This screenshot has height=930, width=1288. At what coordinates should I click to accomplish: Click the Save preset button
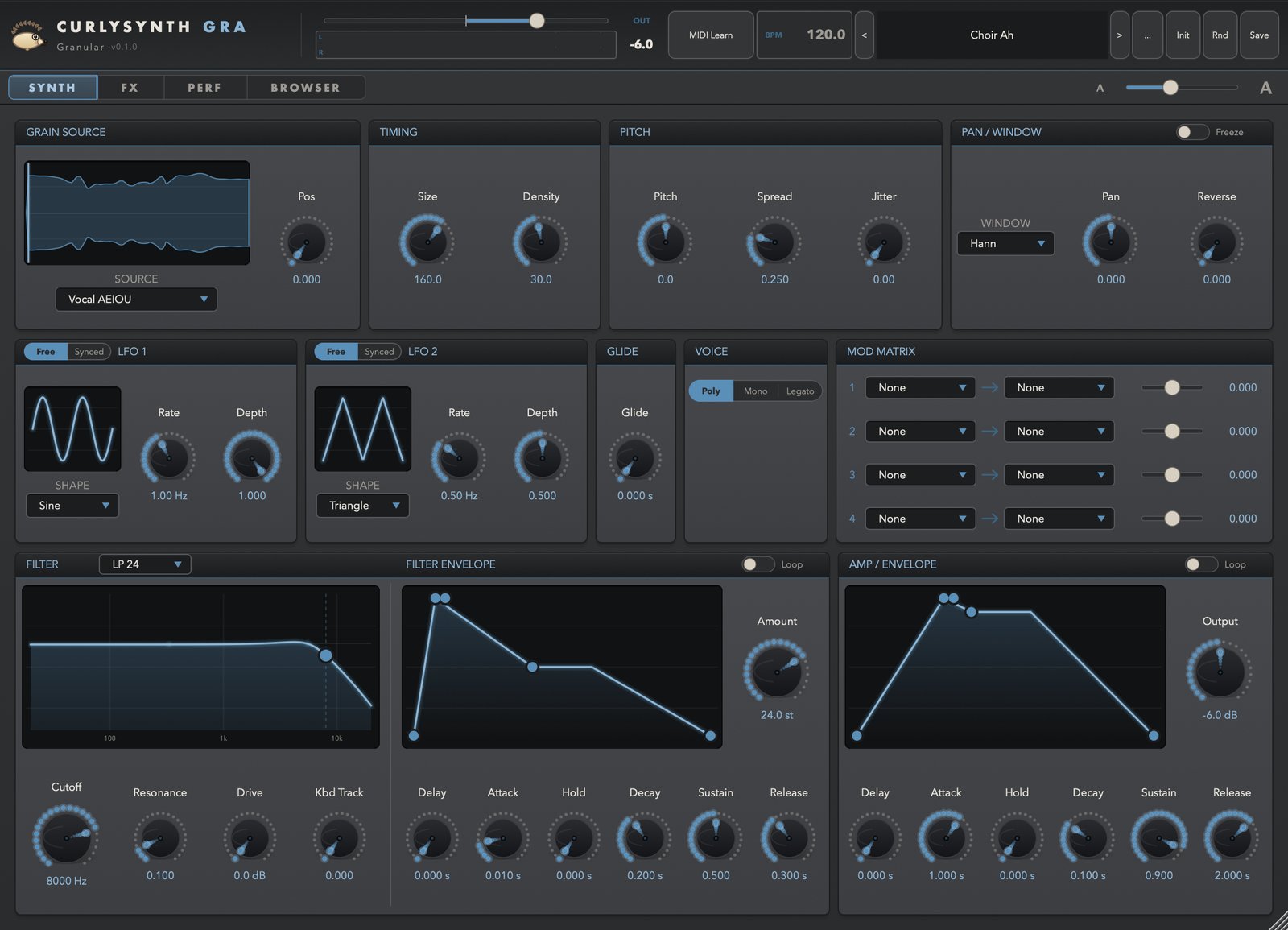[x=1259, y=35]
